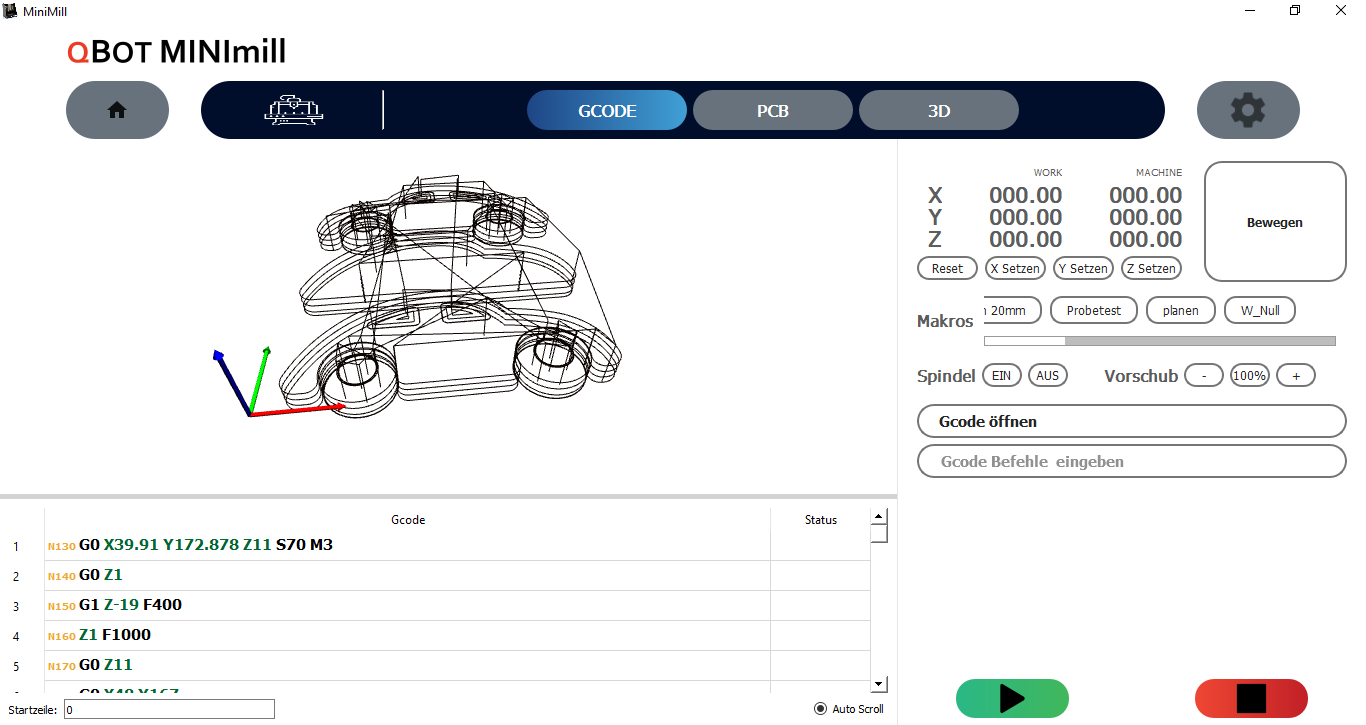Start the job with the green play button
Screen dimensions: 1366x725
pyautogui.click(x=1012, y=698)
